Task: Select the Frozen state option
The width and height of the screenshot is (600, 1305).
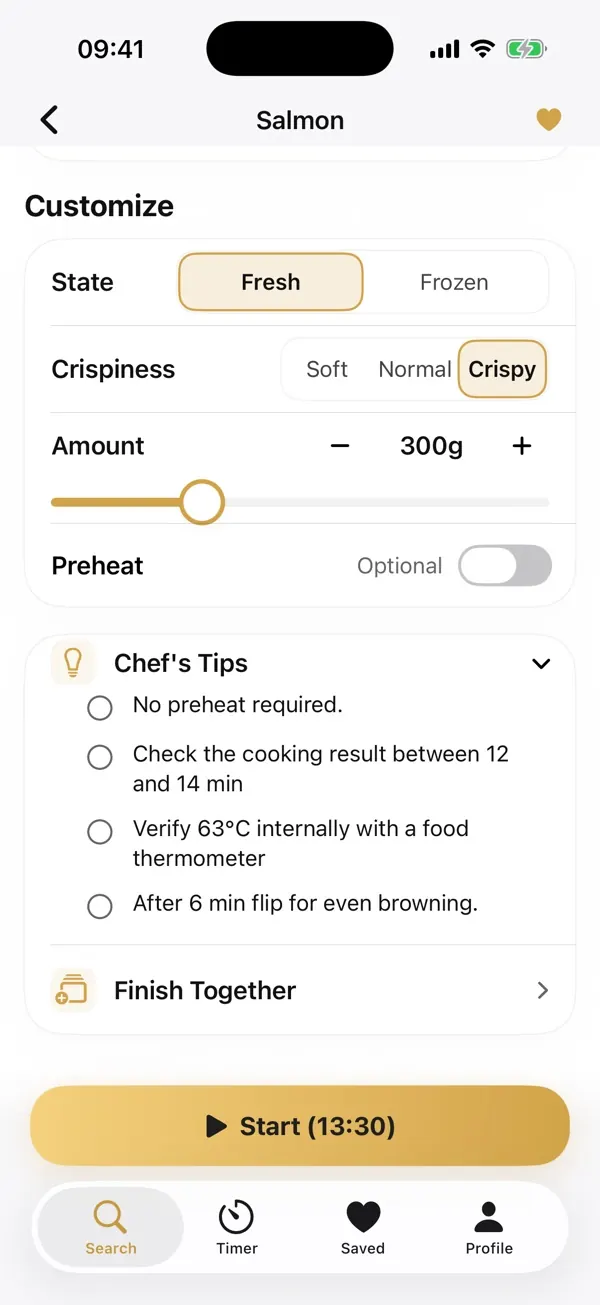Action: click(x=454, y=282)
